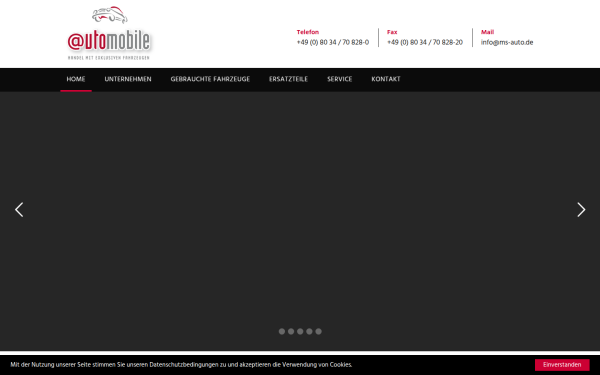
Task: Click the @utomobile logo
Action: (109, 33)
